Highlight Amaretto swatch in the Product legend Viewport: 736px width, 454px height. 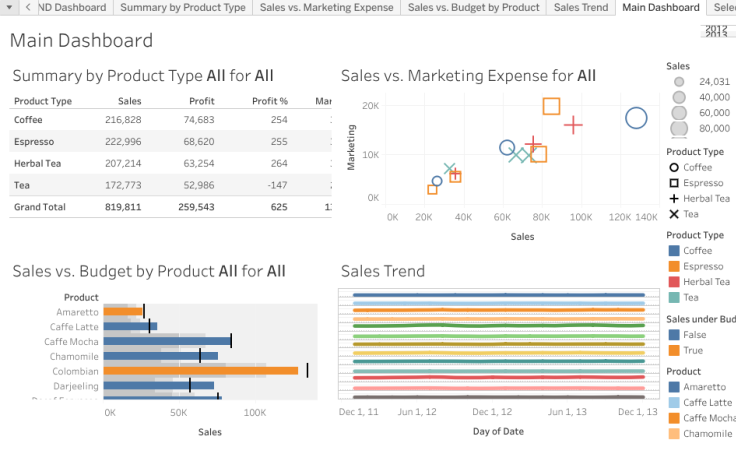pyautogui.click(x=674, y=387)
